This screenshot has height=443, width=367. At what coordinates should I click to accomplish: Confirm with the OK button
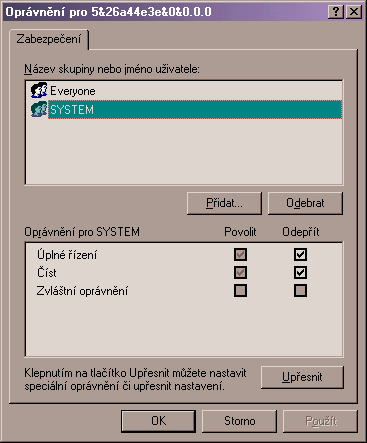tap(158, 421)
